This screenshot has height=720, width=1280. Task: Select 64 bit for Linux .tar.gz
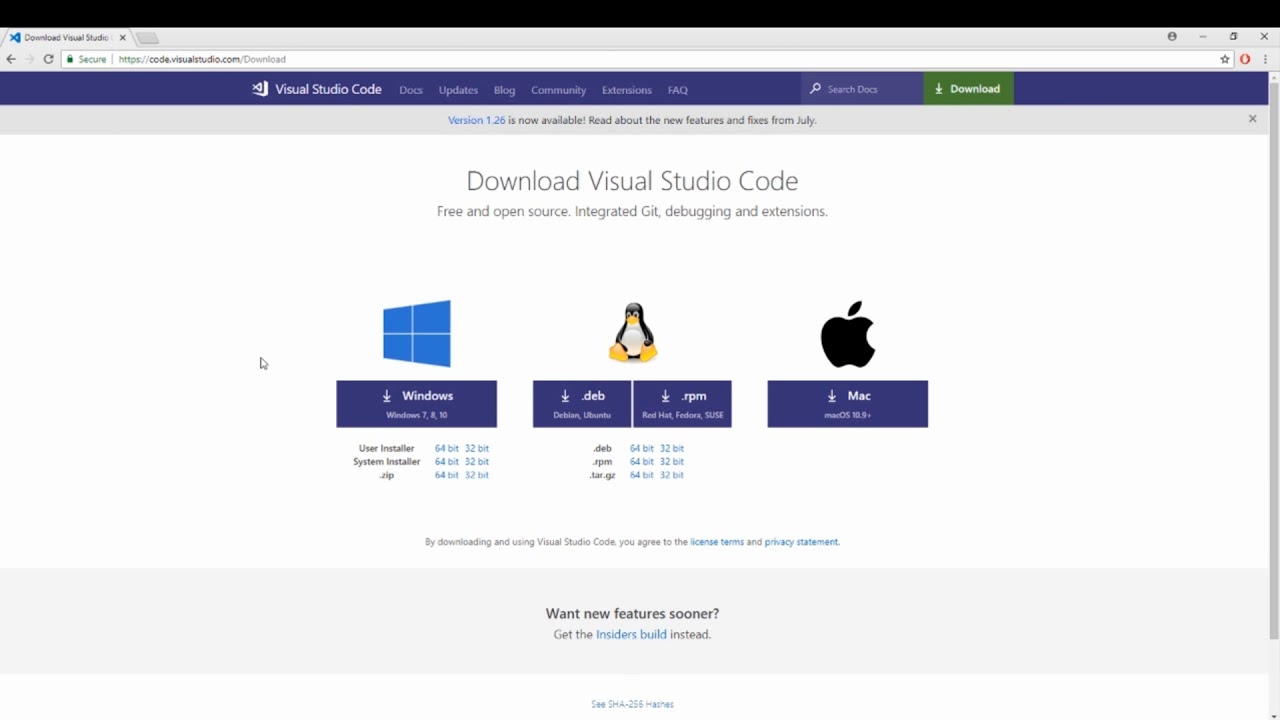(x=641, y=475)
